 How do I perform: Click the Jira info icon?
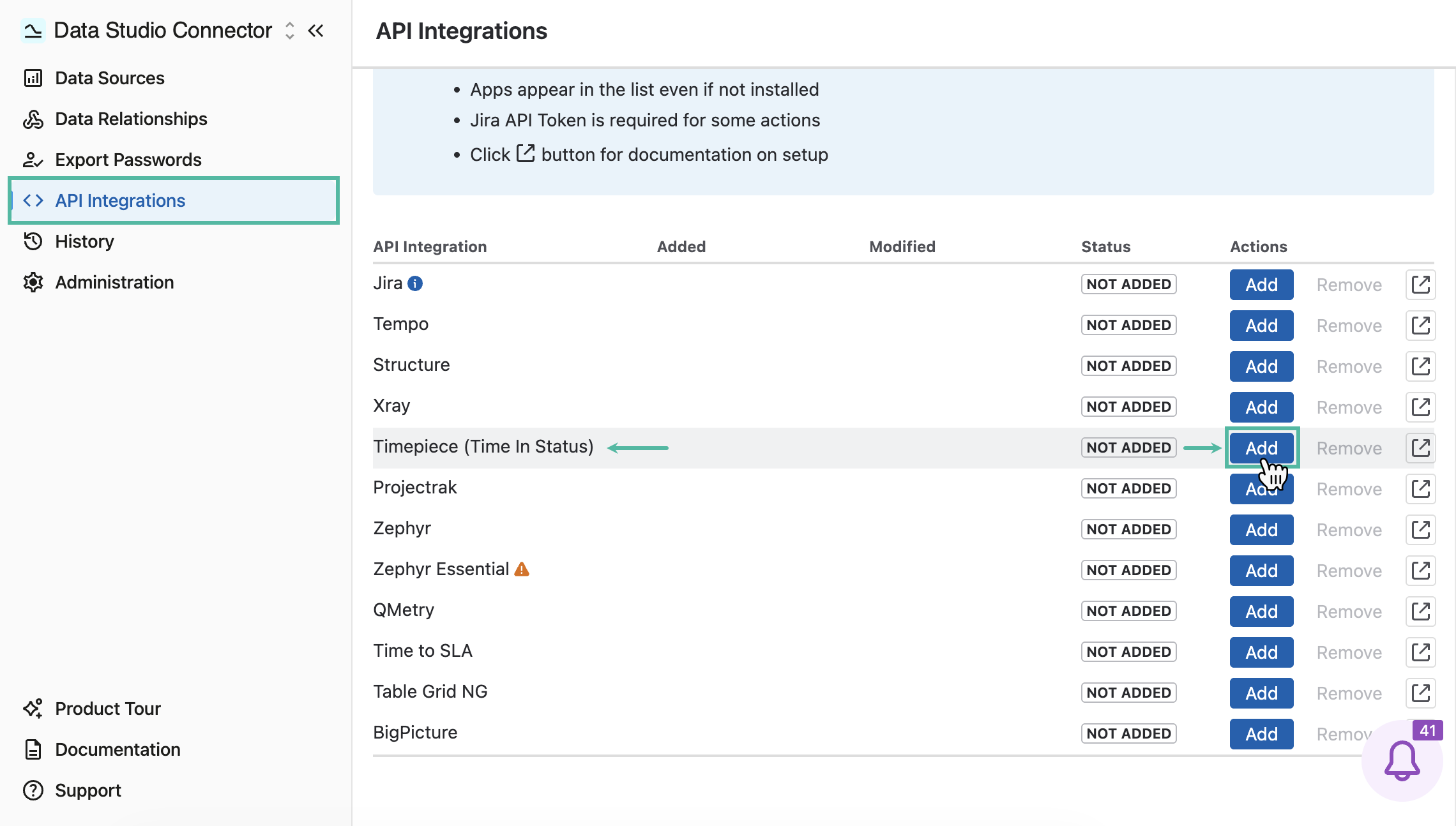[x=415, y=283]
